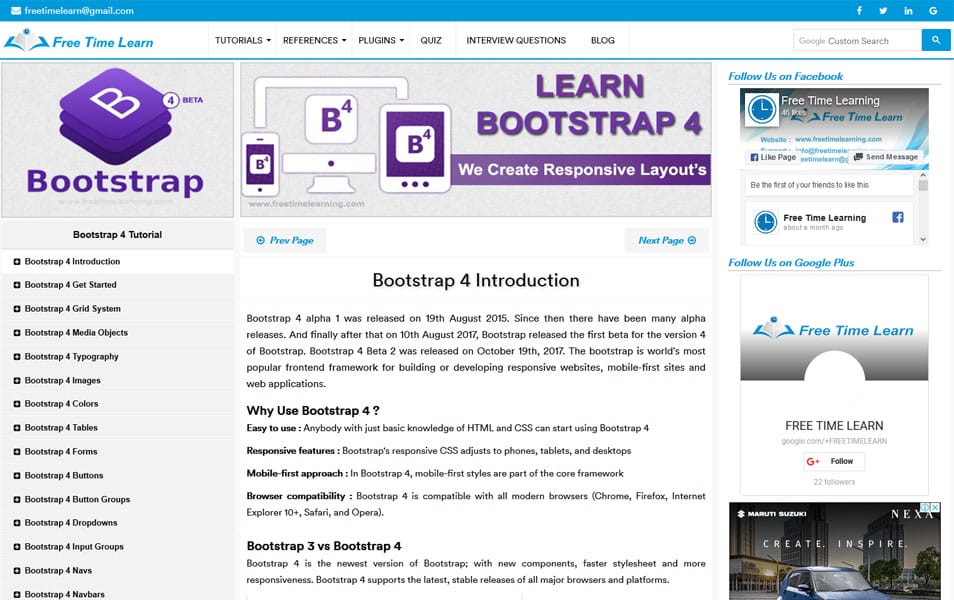
Task: Click the Twitter icon in top bar
Action: click(x=883, y=10)
